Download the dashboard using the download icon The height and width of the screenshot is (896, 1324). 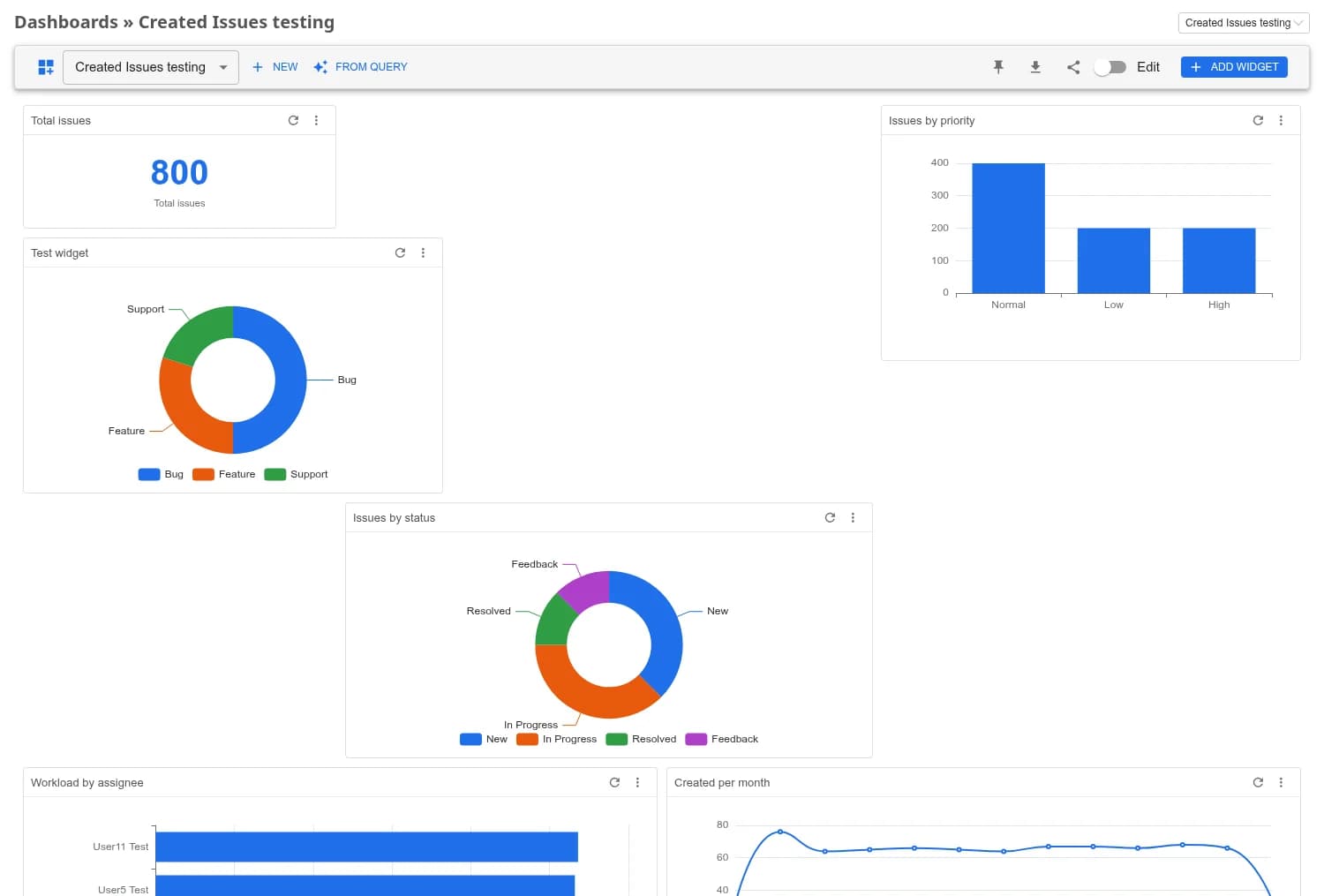tap(1035, 67)
